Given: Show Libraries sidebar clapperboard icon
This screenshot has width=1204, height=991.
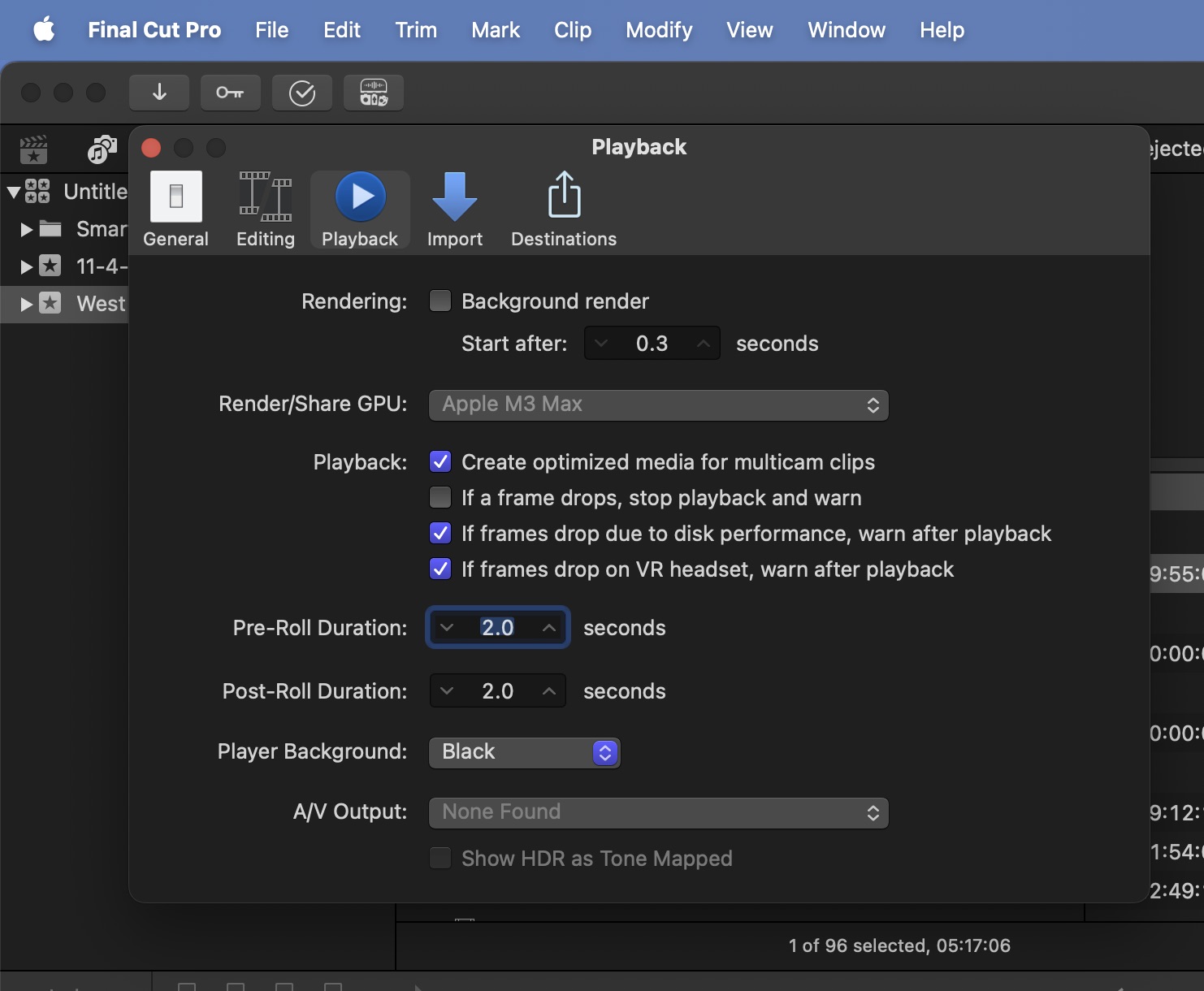Looking at the screenshot, I should coord(33,149).
